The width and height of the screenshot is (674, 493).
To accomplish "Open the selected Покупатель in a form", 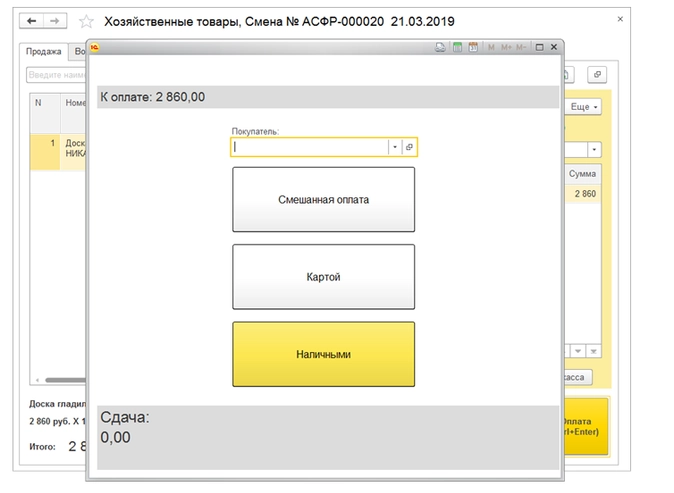I will coord(409,147).
